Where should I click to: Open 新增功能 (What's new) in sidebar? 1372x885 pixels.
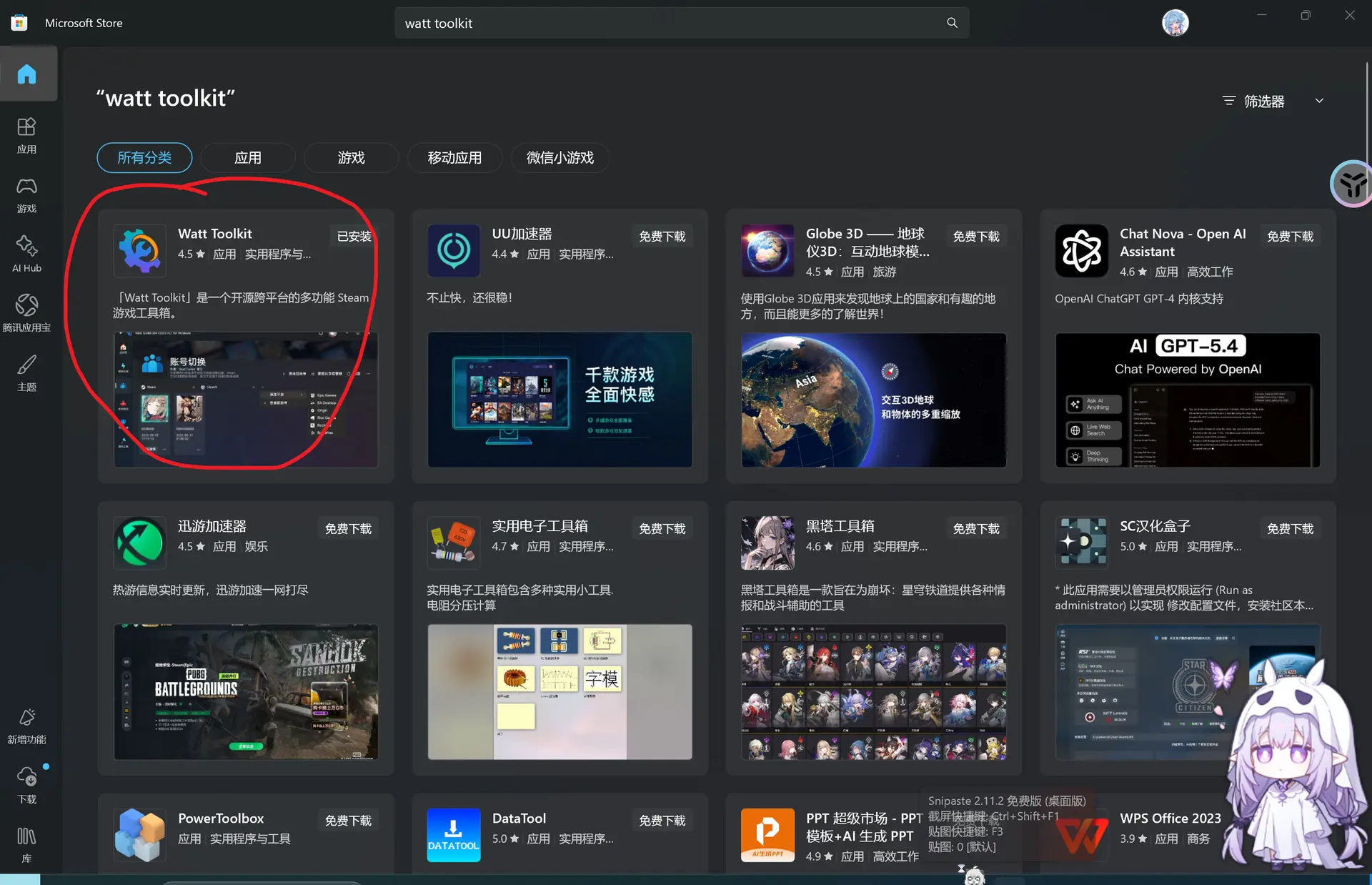(27, 726)
